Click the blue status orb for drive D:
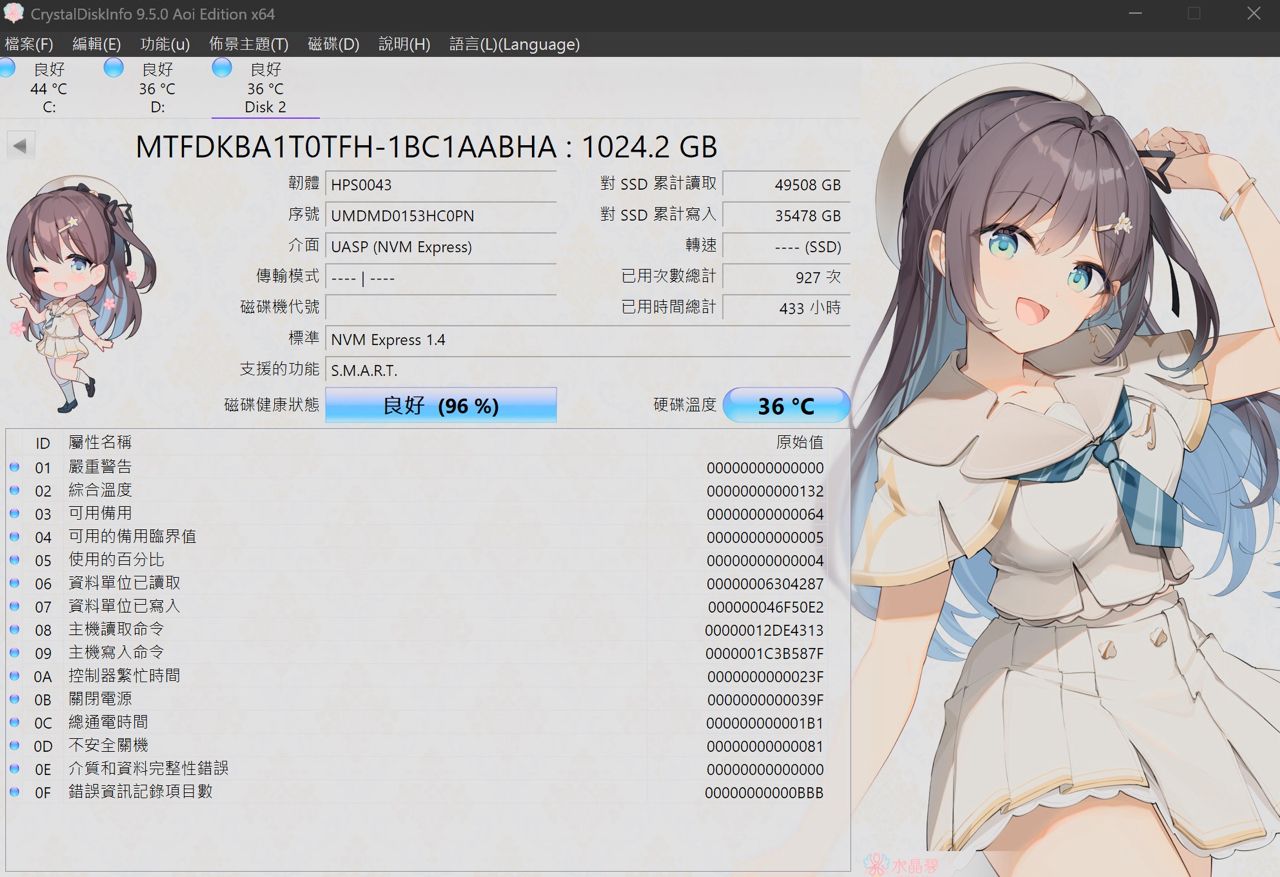The image size is (1280, 877). 114,68
